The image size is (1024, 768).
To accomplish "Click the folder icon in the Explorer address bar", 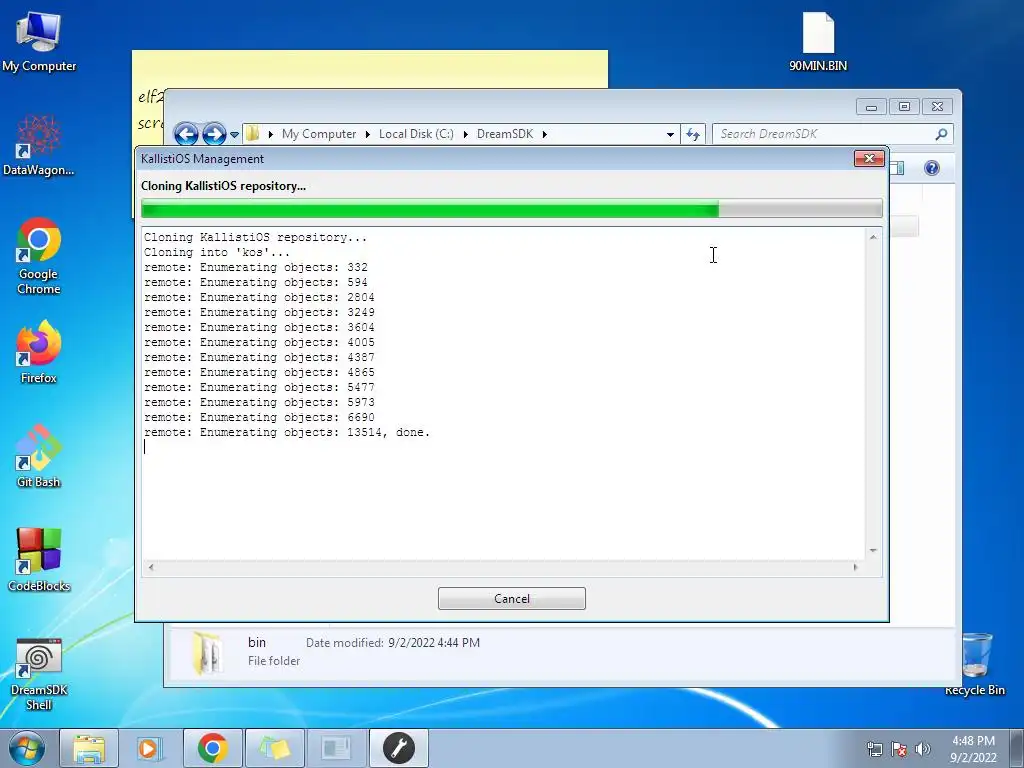I will tap(253, 134).
